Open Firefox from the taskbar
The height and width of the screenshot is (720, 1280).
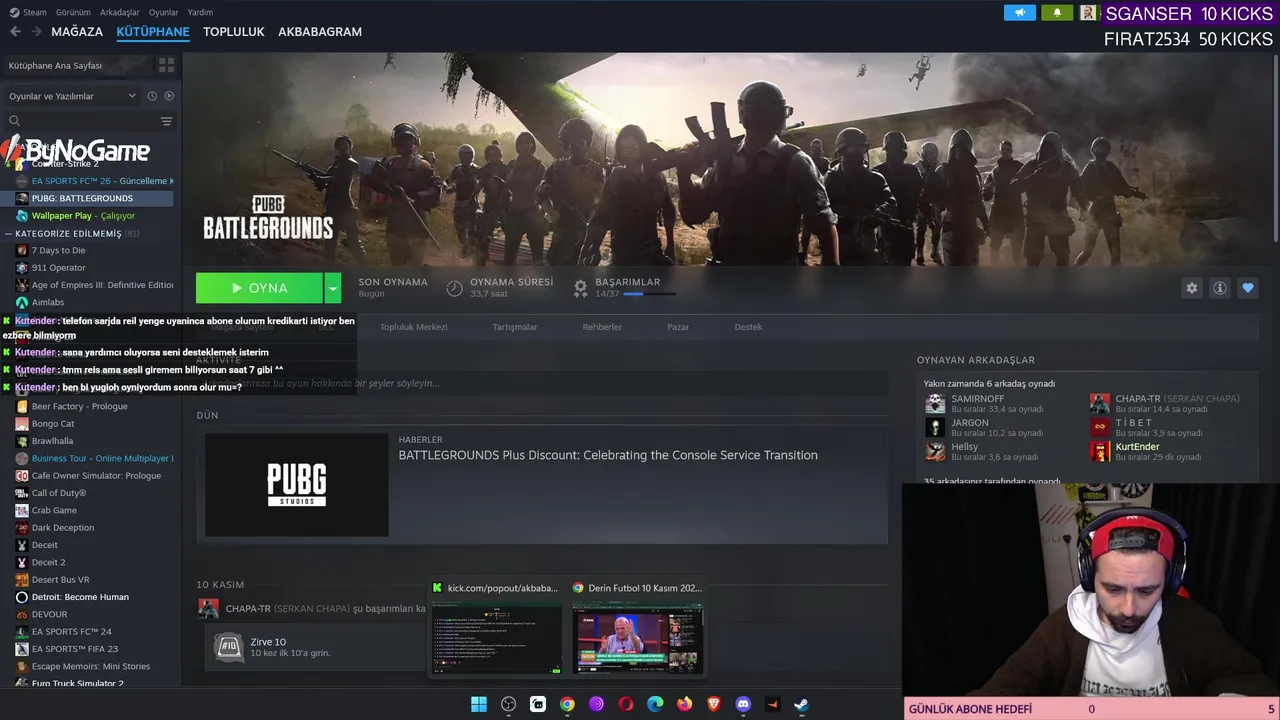pyautogui.click(x=684, y=704)
